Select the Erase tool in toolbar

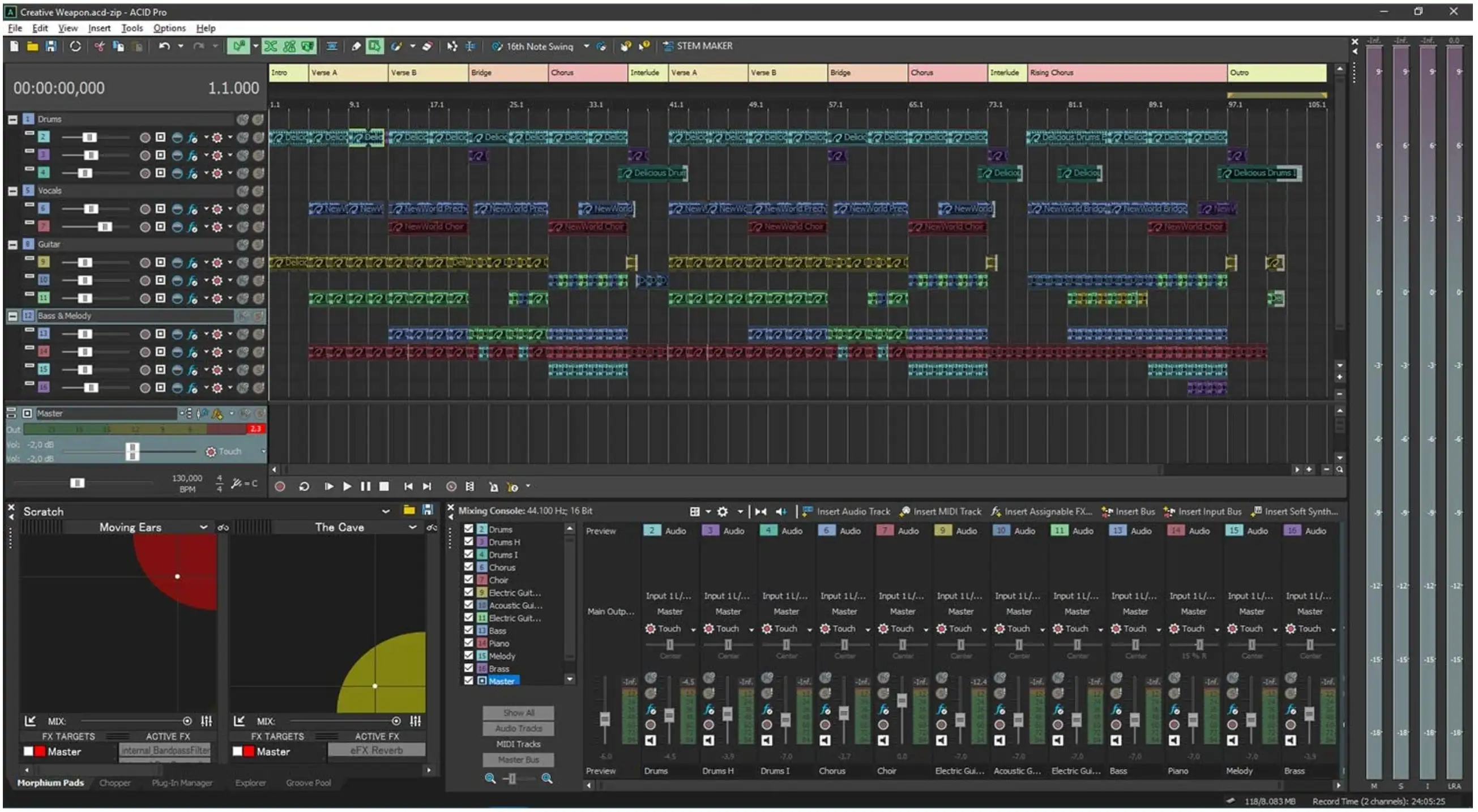click(427, 46)
